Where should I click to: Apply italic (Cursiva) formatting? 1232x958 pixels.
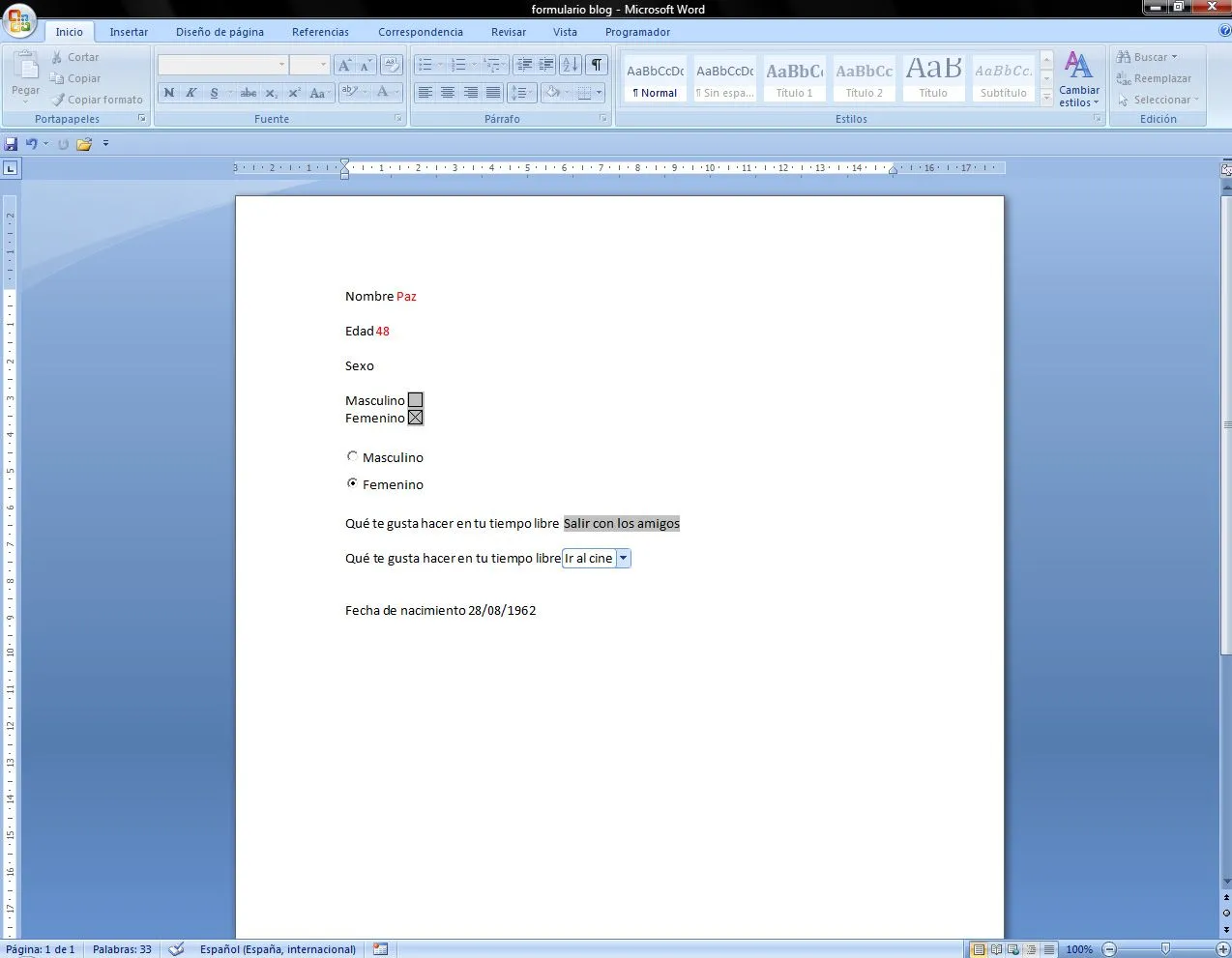coord(190,93)
